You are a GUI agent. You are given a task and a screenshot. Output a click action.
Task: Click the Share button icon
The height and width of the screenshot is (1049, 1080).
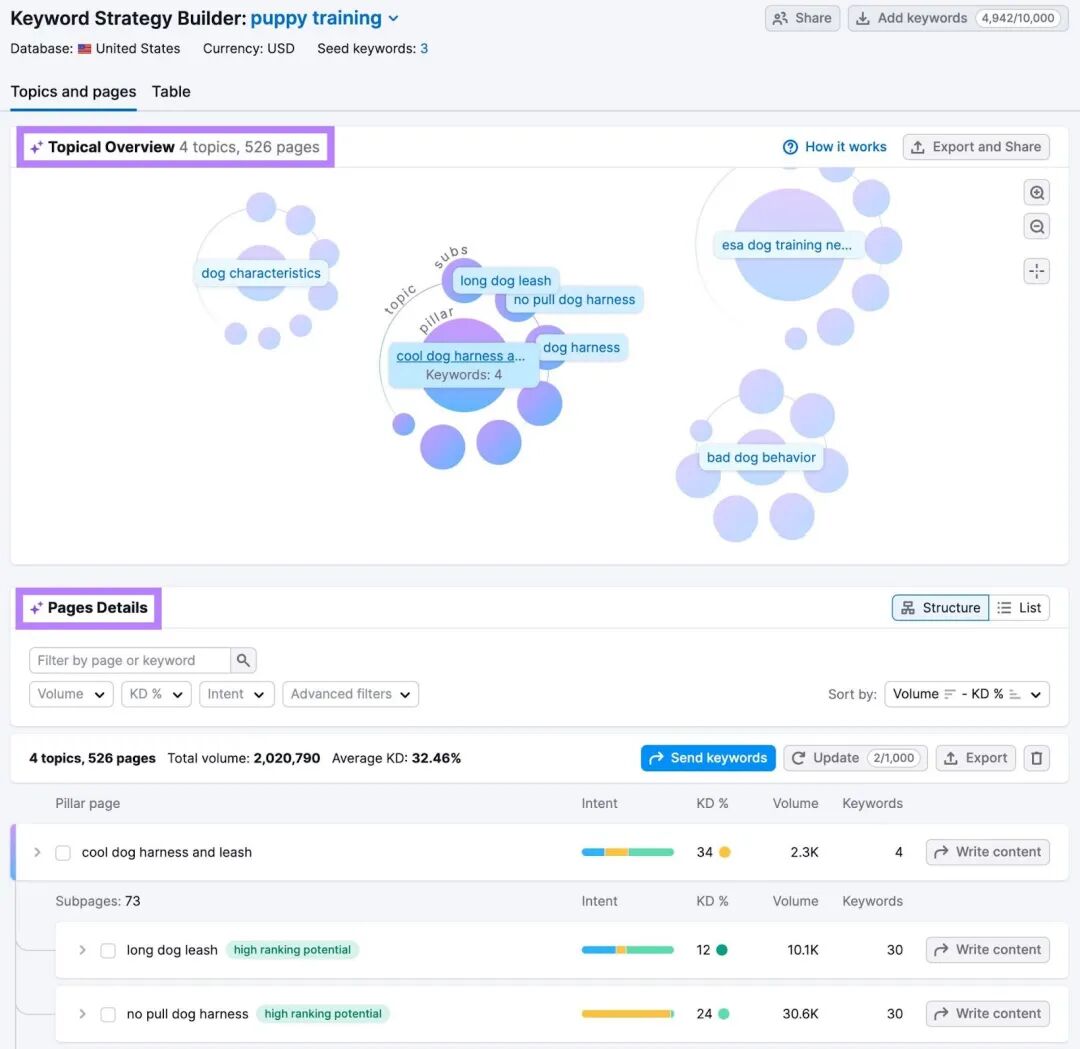780,19
